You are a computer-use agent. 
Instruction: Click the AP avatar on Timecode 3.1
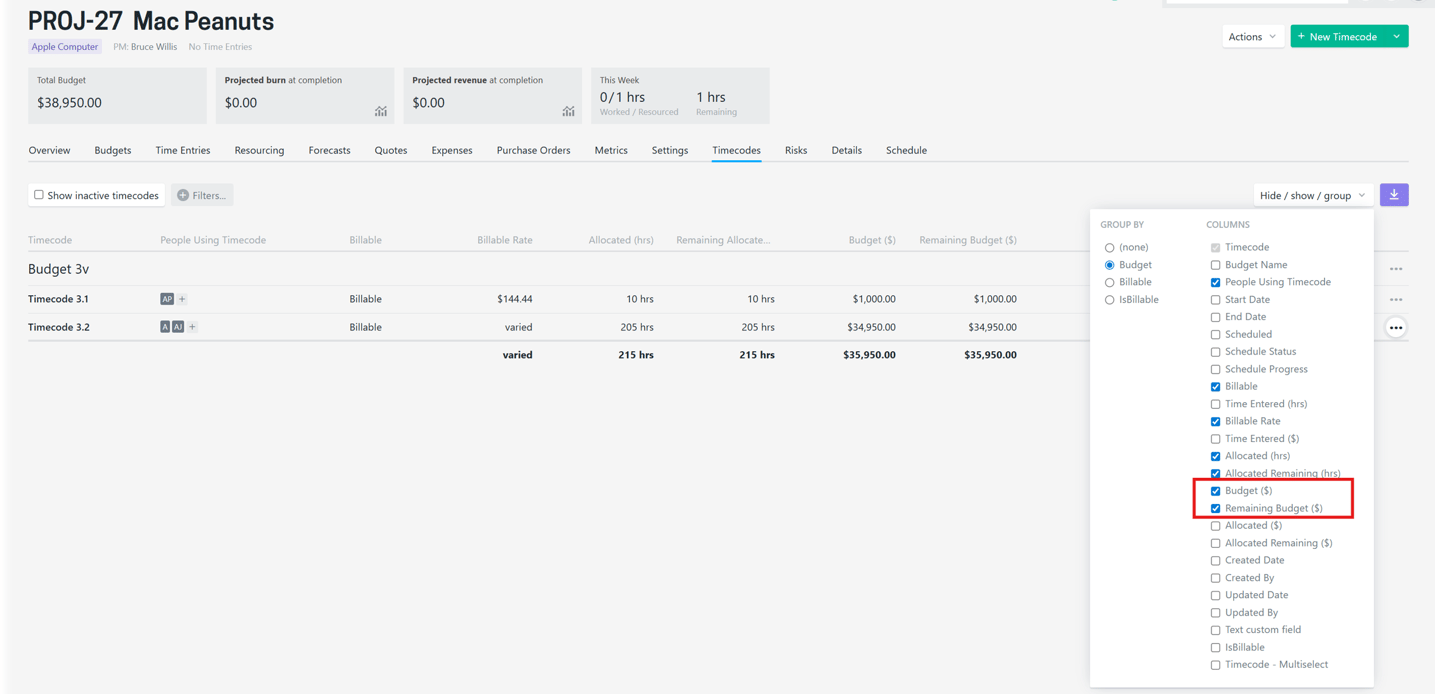pos(167,299)
